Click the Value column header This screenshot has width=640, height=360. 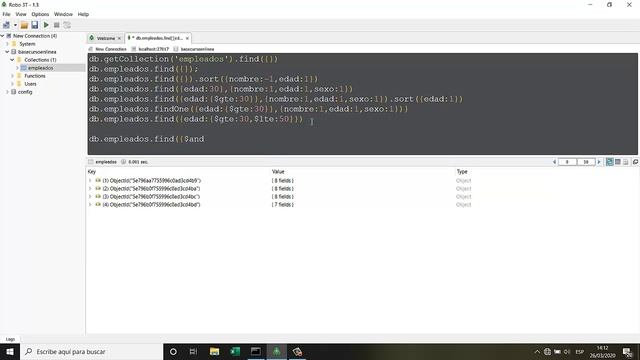click(x=278, y=172)
